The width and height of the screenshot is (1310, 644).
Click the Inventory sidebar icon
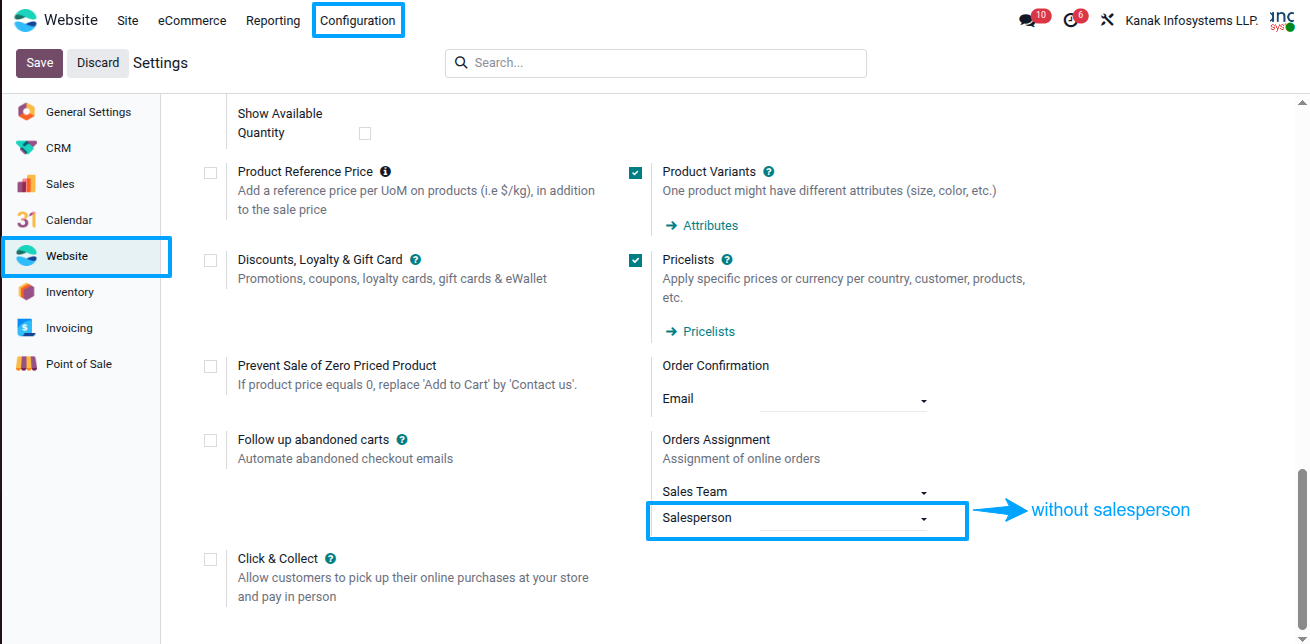tap(27, 292)
